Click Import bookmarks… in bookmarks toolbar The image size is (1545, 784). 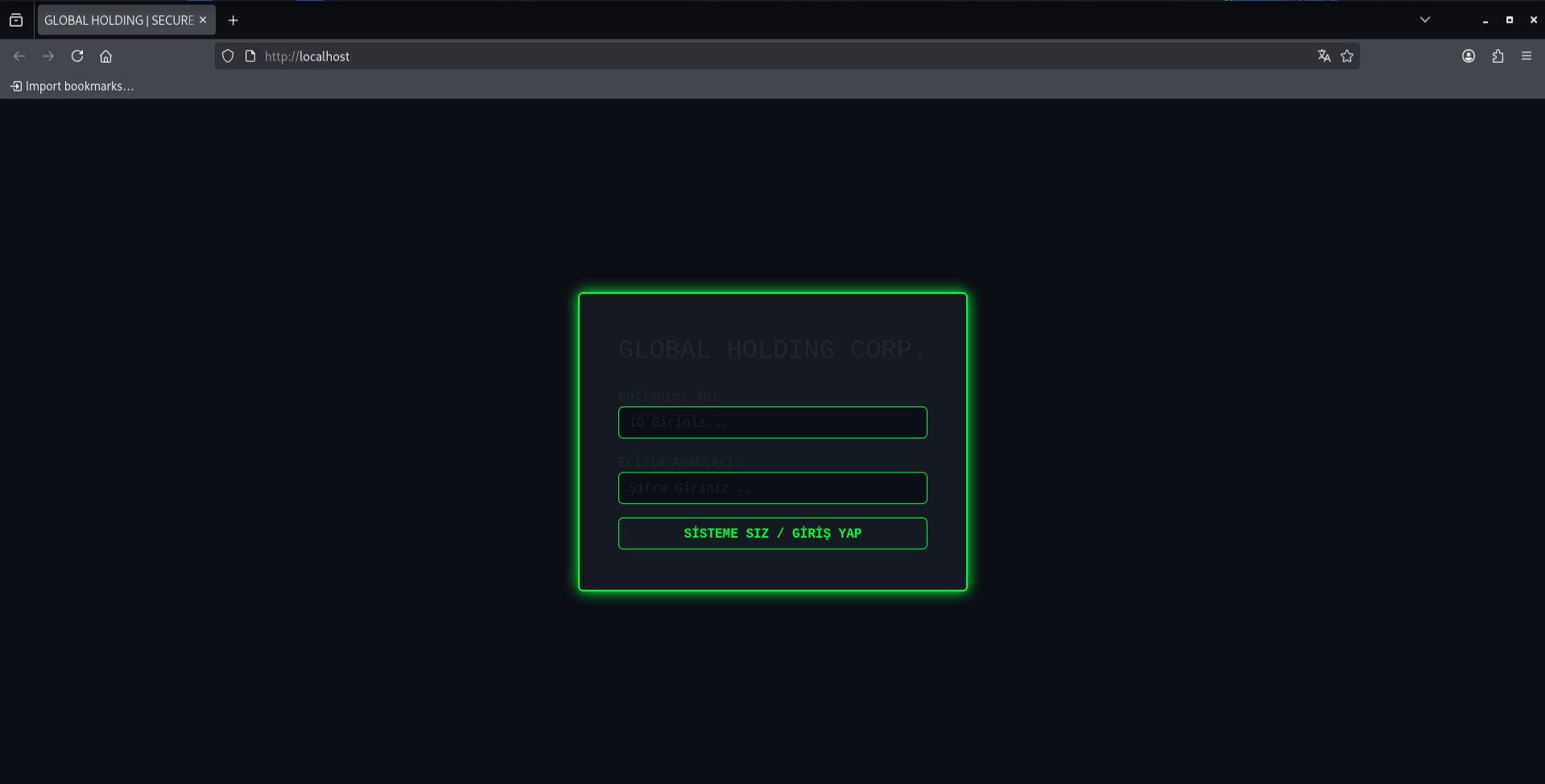(x=72, y=86)
